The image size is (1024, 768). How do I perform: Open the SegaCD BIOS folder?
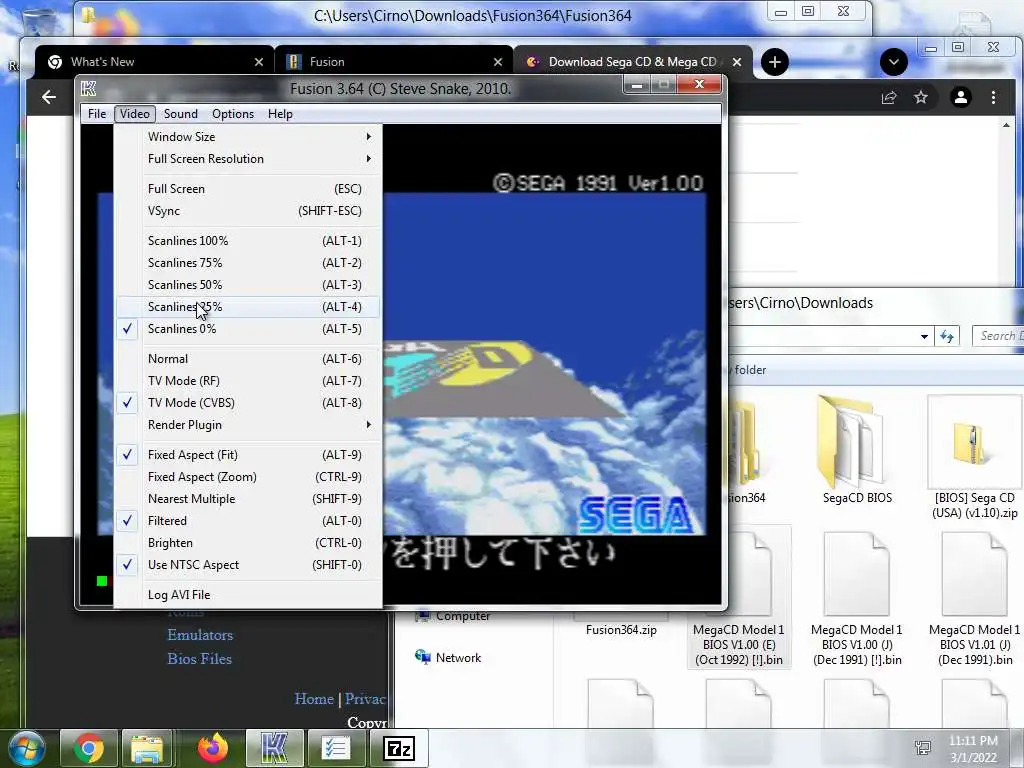pos(857,451)
